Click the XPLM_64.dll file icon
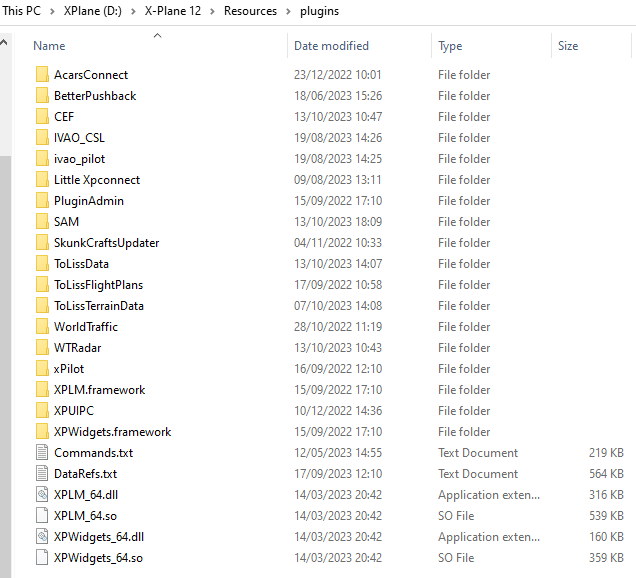636x578 pixels. point(42,495)
